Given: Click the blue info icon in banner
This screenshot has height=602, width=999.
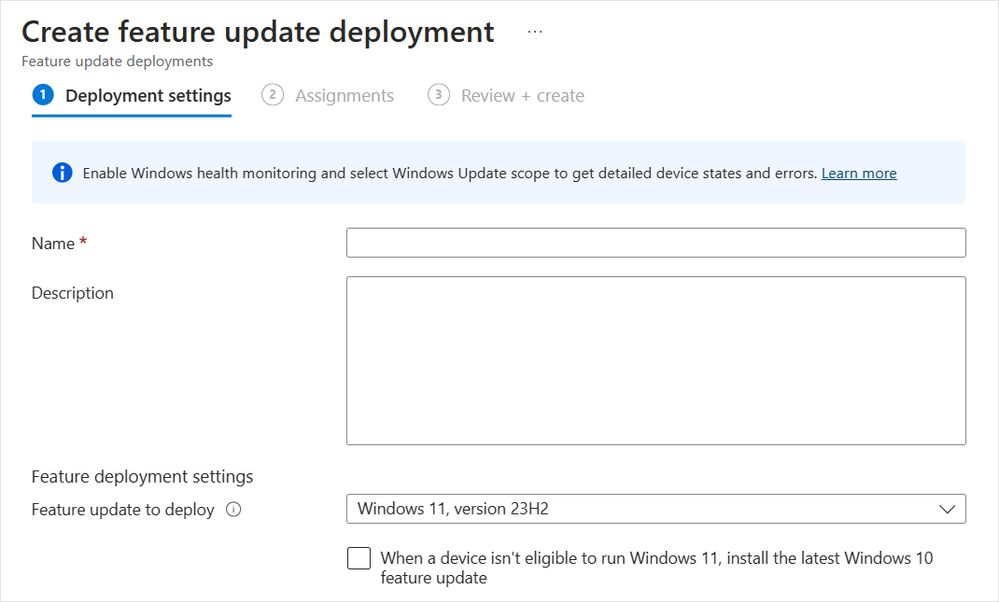Looking at the screenshot, I should [x=62, y=172].
